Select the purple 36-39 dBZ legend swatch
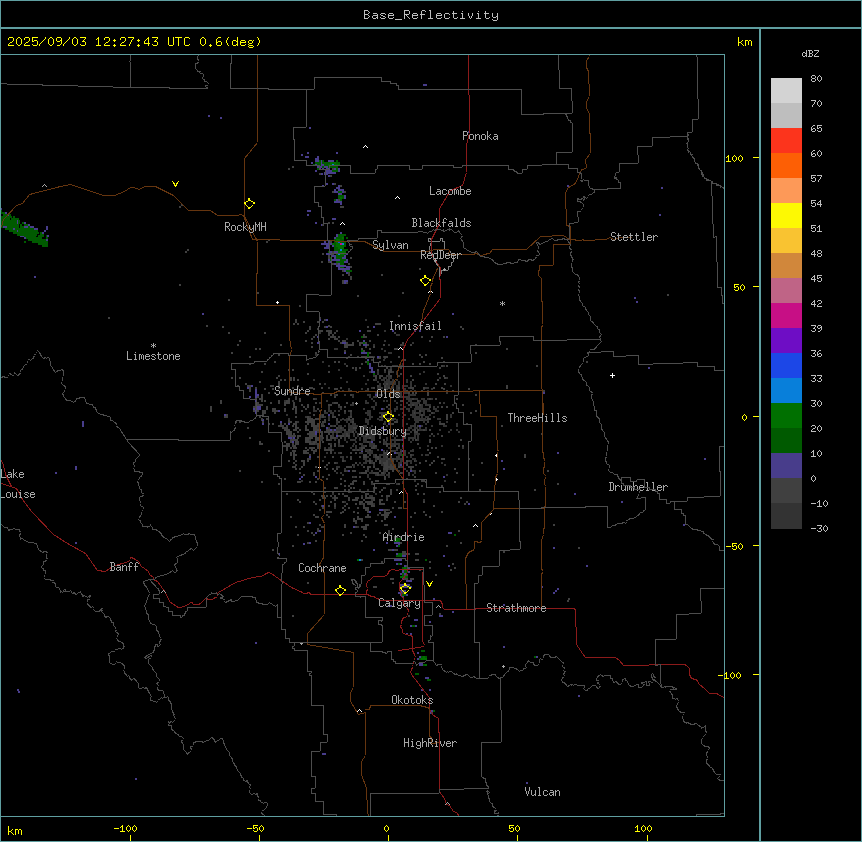Screen dimensions: 862x842 [x=786, y=341]
